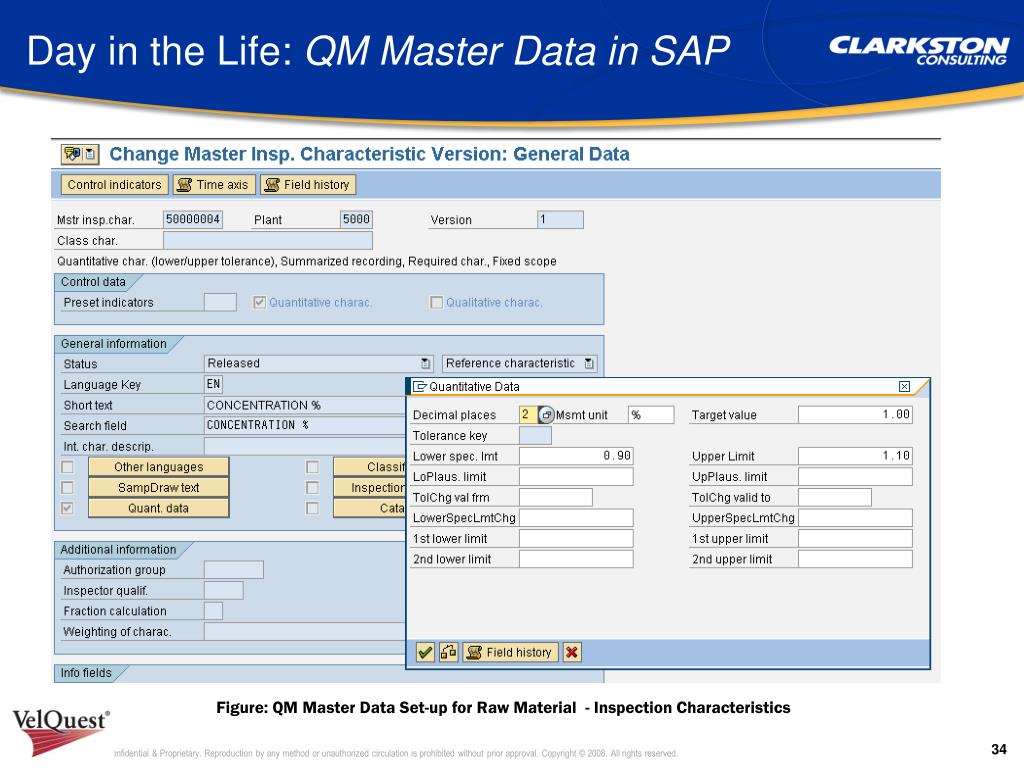Click the Quant. data button
1024x768 pixels.
point(159,508)
